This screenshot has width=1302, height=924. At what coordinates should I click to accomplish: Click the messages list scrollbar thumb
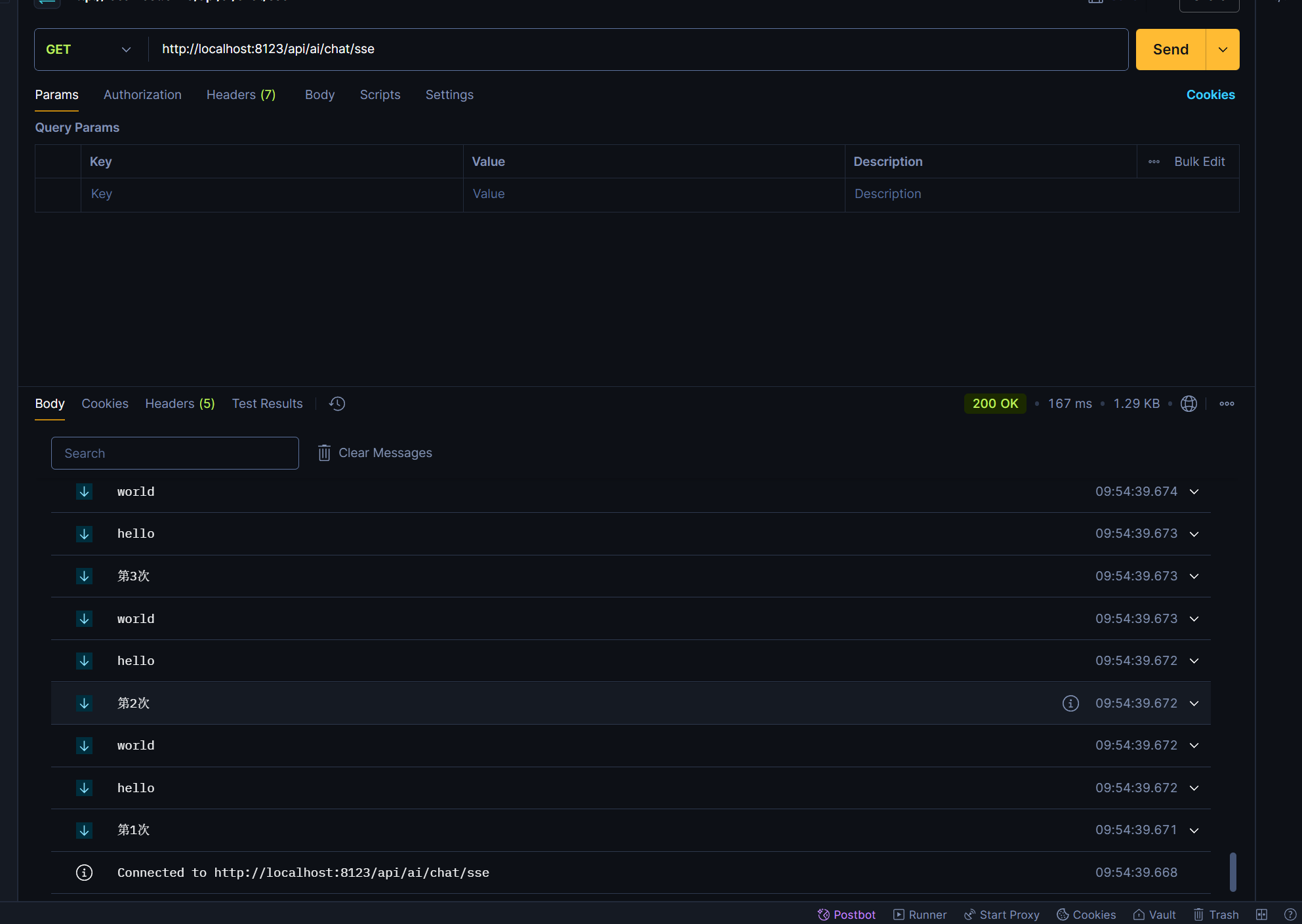click(1232, 872)
